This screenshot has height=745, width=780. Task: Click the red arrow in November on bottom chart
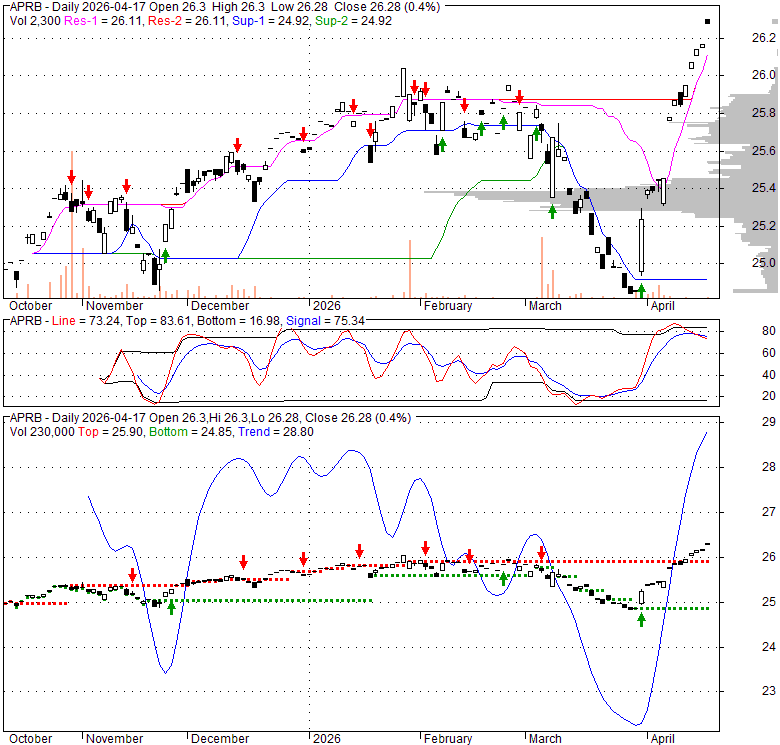(132, 574)
